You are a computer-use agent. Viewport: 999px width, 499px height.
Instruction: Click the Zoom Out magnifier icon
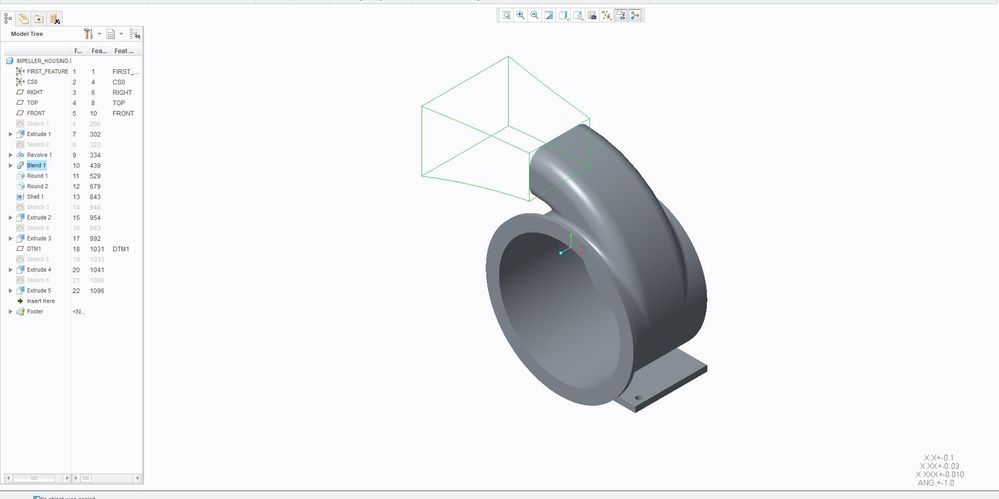click(x=535, y=15)
